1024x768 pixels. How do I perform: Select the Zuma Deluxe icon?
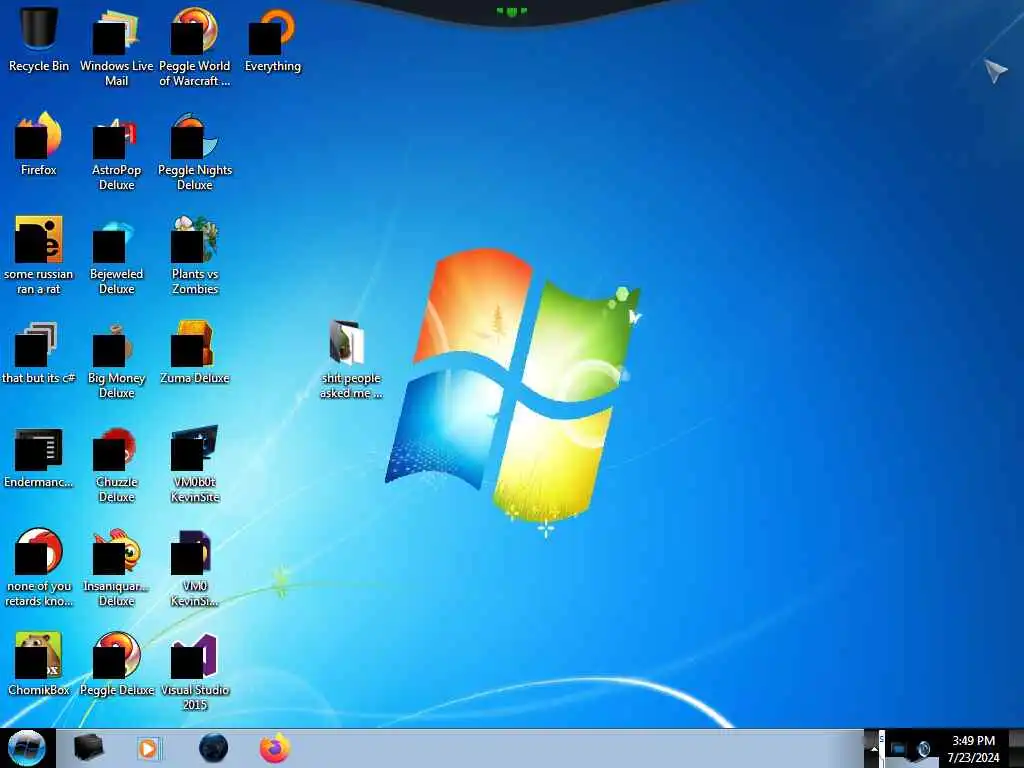pyautogui.click(x=195, y=352)
